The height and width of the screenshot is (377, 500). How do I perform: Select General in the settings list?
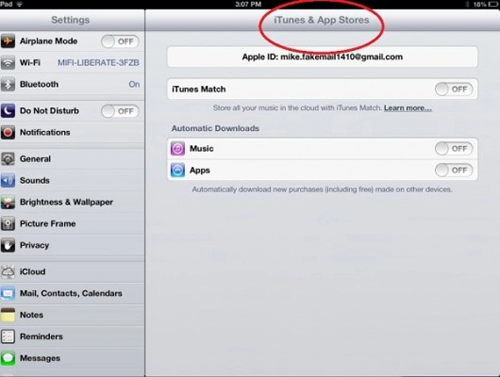pos(72,159)
